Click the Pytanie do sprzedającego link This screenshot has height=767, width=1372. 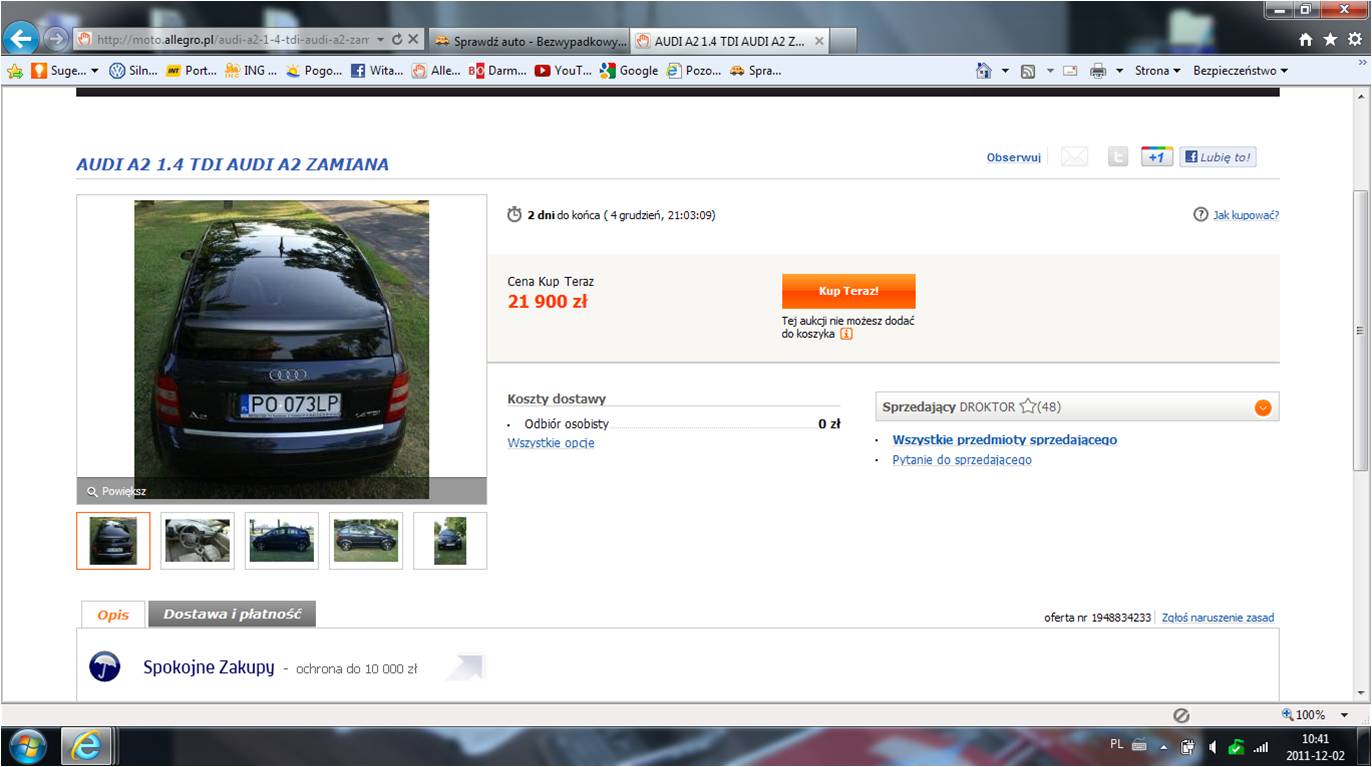962,460
